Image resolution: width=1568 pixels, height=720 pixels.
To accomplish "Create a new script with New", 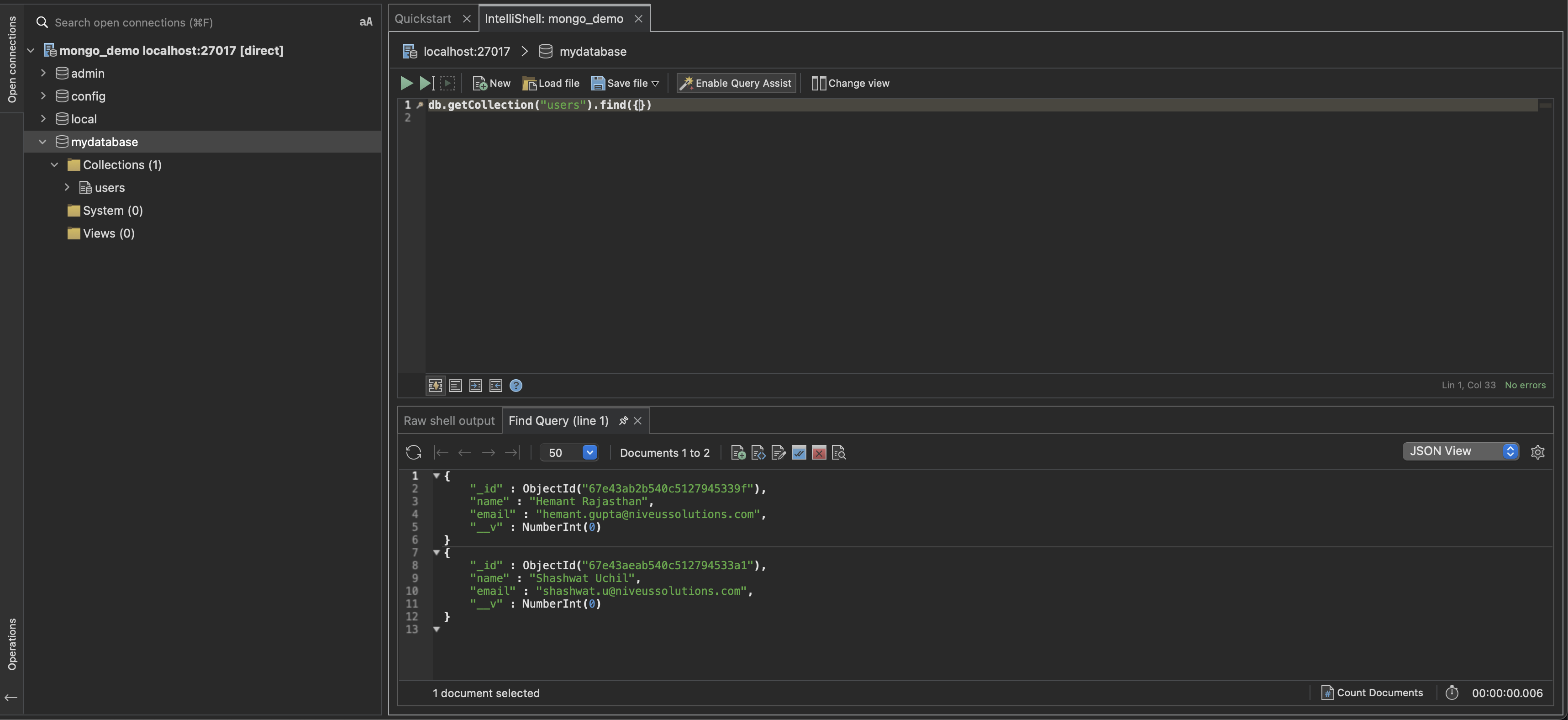I will (492, 84).
